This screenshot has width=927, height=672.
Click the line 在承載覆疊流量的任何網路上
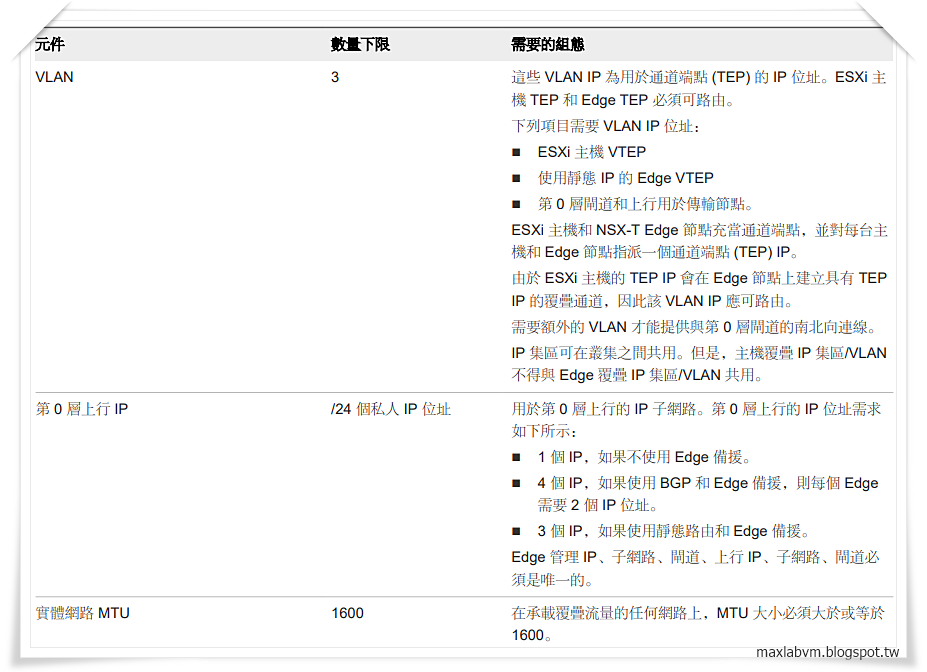point(698,624)
